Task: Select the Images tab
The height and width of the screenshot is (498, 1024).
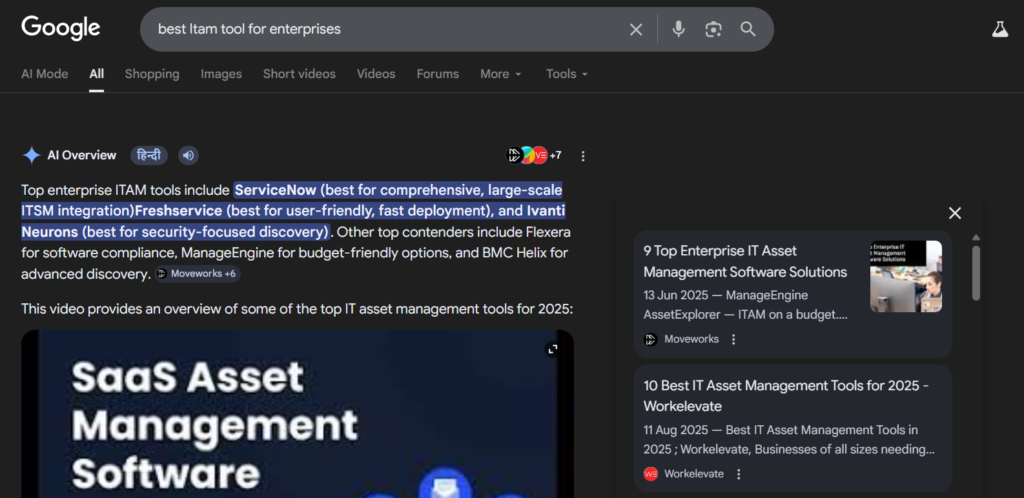Action: 221,74
